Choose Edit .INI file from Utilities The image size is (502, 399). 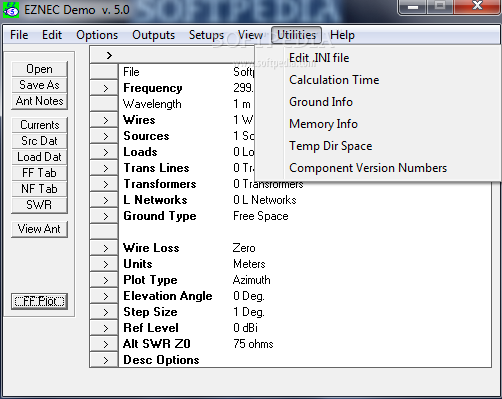click(377, 58)
